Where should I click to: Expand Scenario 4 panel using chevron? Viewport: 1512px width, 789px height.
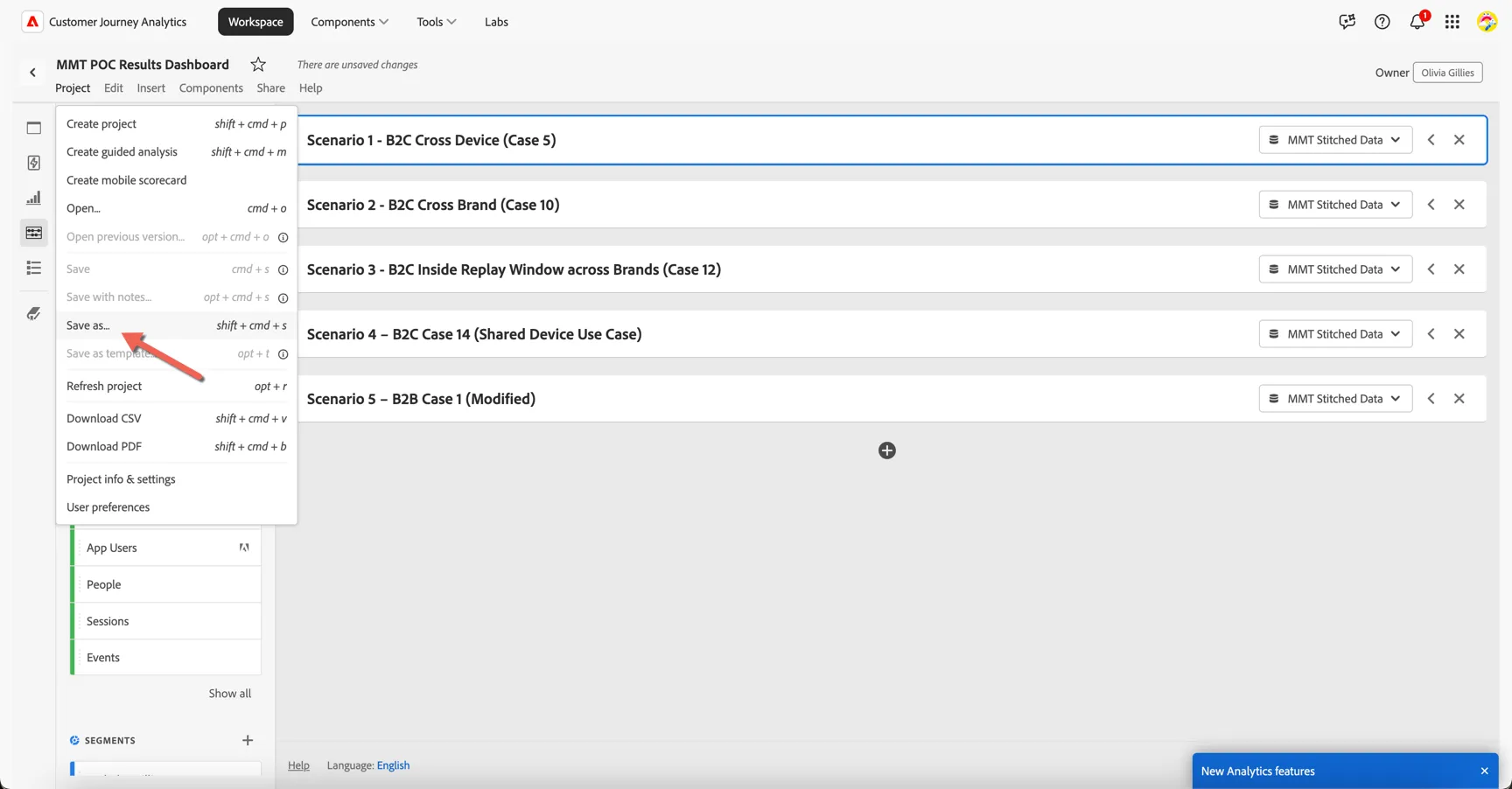click(x=1431, y=334)
